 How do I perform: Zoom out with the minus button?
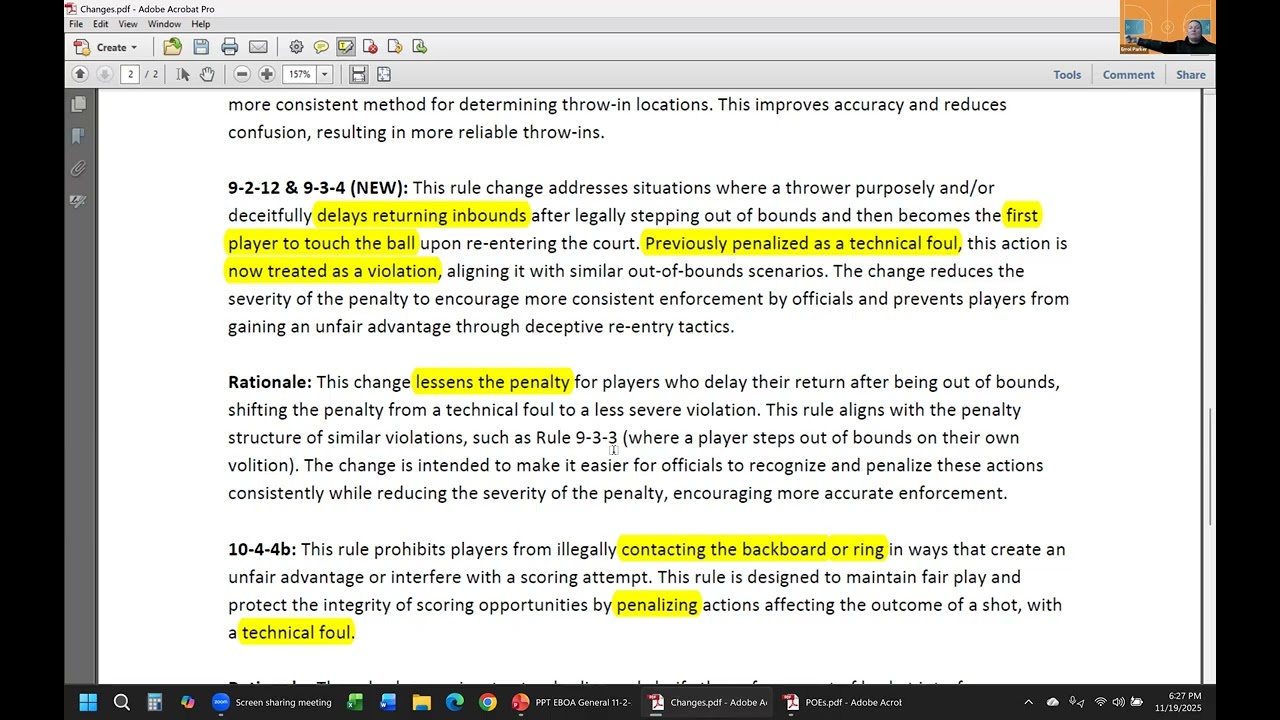coord(242,74)
